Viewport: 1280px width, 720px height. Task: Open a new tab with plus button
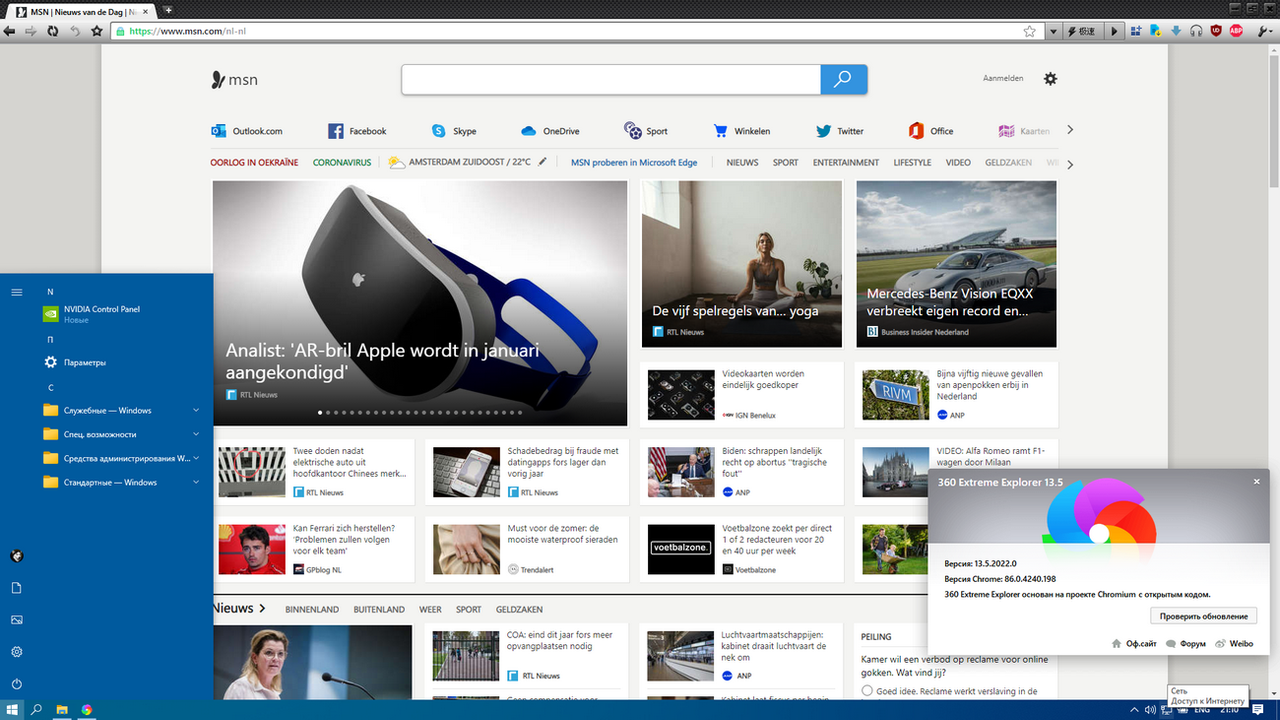(x=168, y=9)
